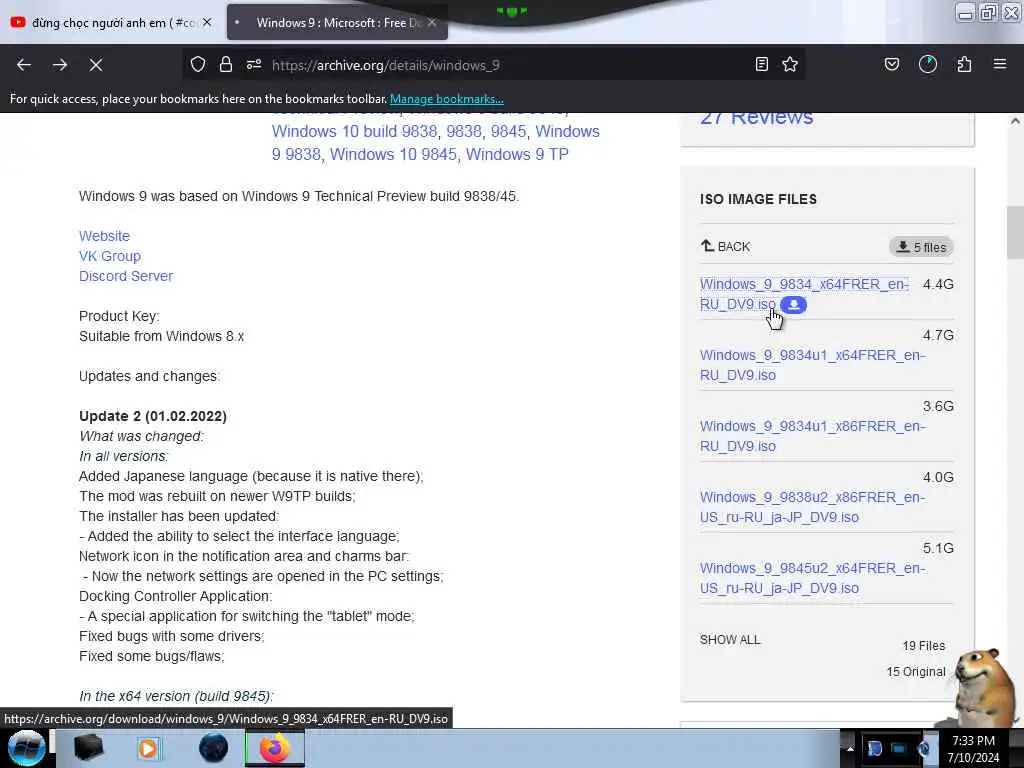Download Windows_9_9834u1_x64FRER_en-RU_DV9.iso
Image resolution: width=1024 pixels, height=768 pixels.
pos(812,365)
